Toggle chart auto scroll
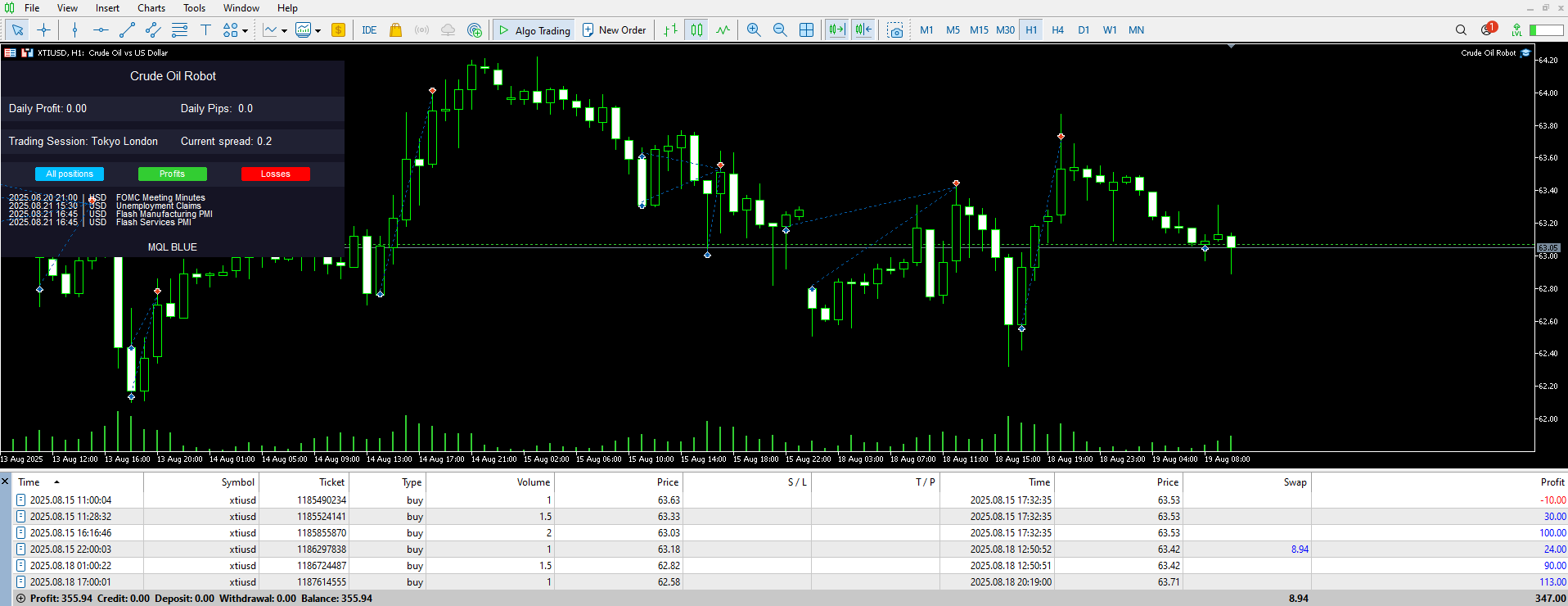This screenshot has height=606, width=1568. 836,30
